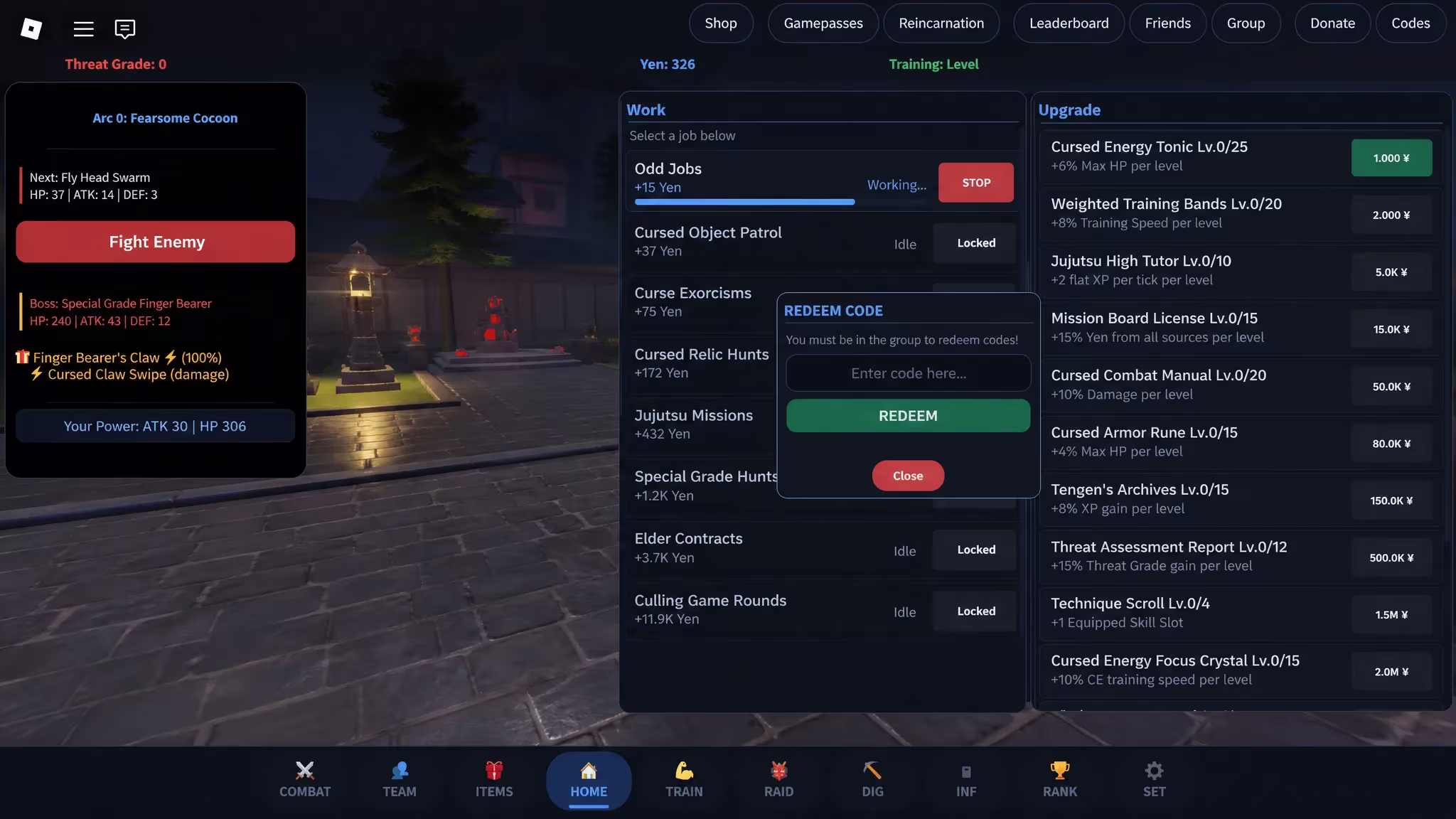Open the RANK trophy tab
This screenshot has height=819, width=1456.
tap(1060, 780)
